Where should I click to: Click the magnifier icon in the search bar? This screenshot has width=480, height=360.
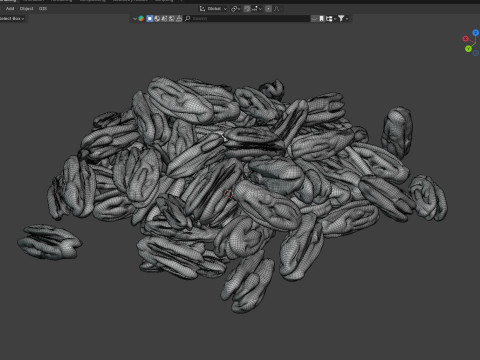pos(188,19)
